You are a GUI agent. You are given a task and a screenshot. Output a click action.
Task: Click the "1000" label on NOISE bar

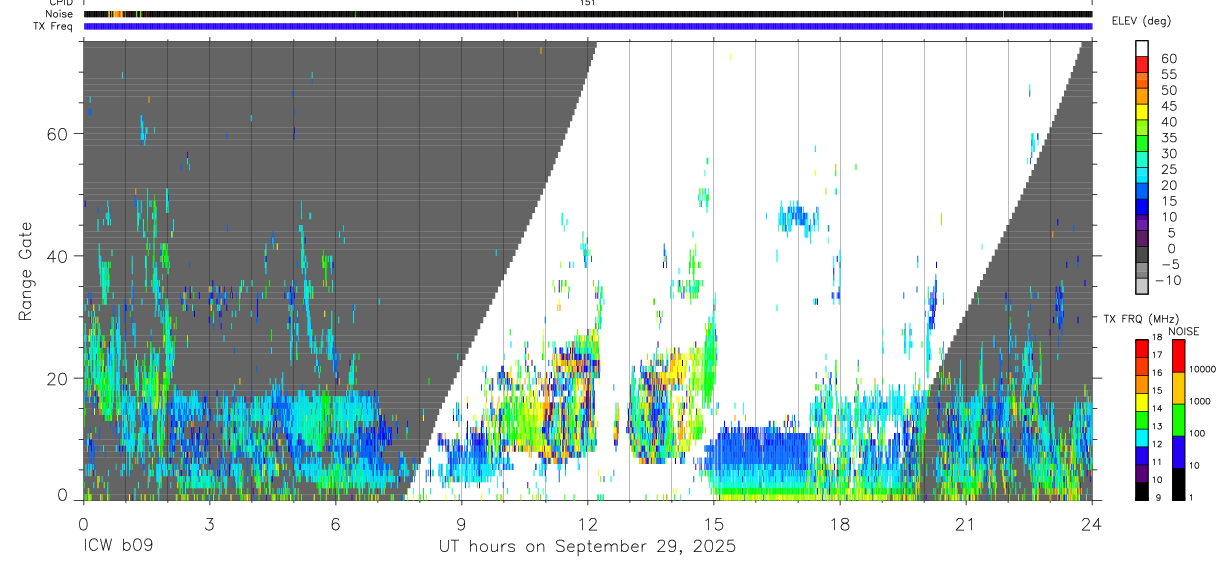(1201, 401)
